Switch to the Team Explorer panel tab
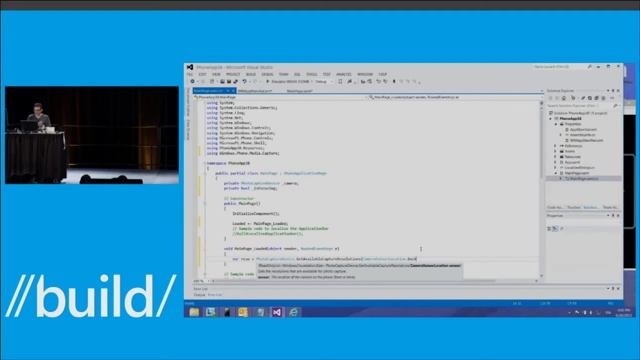 [x=610, y=207]
